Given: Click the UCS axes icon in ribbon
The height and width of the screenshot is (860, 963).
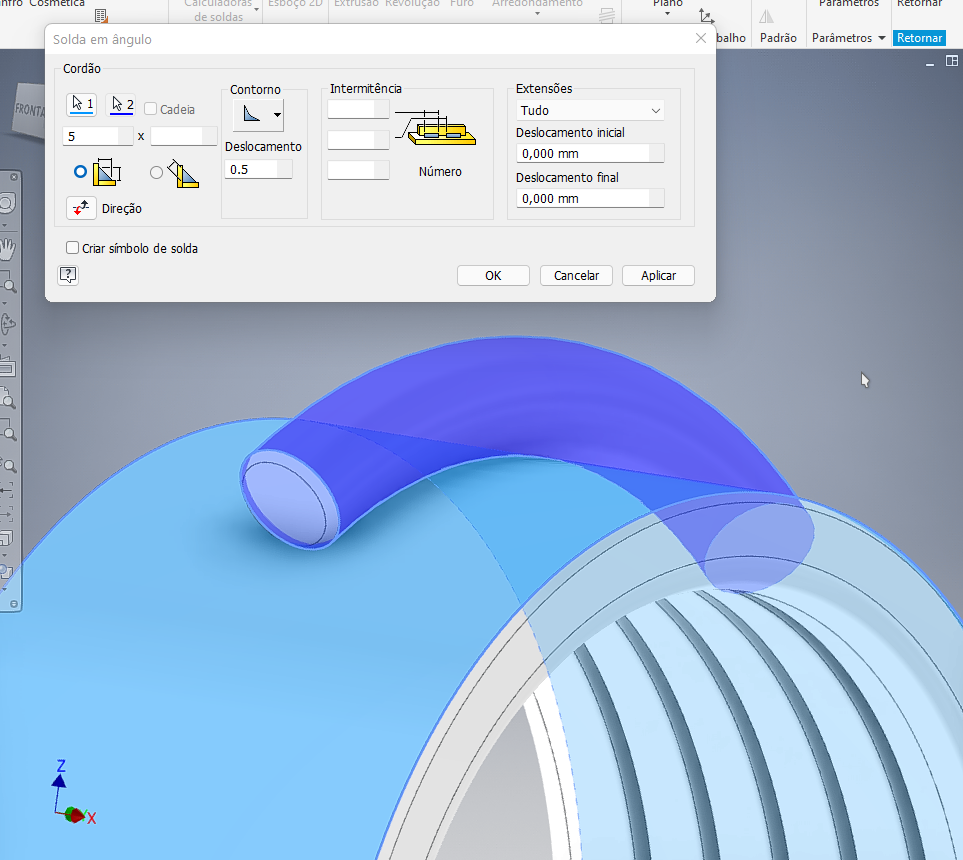Looking at the screenshot, I should [x=706, y=17].
